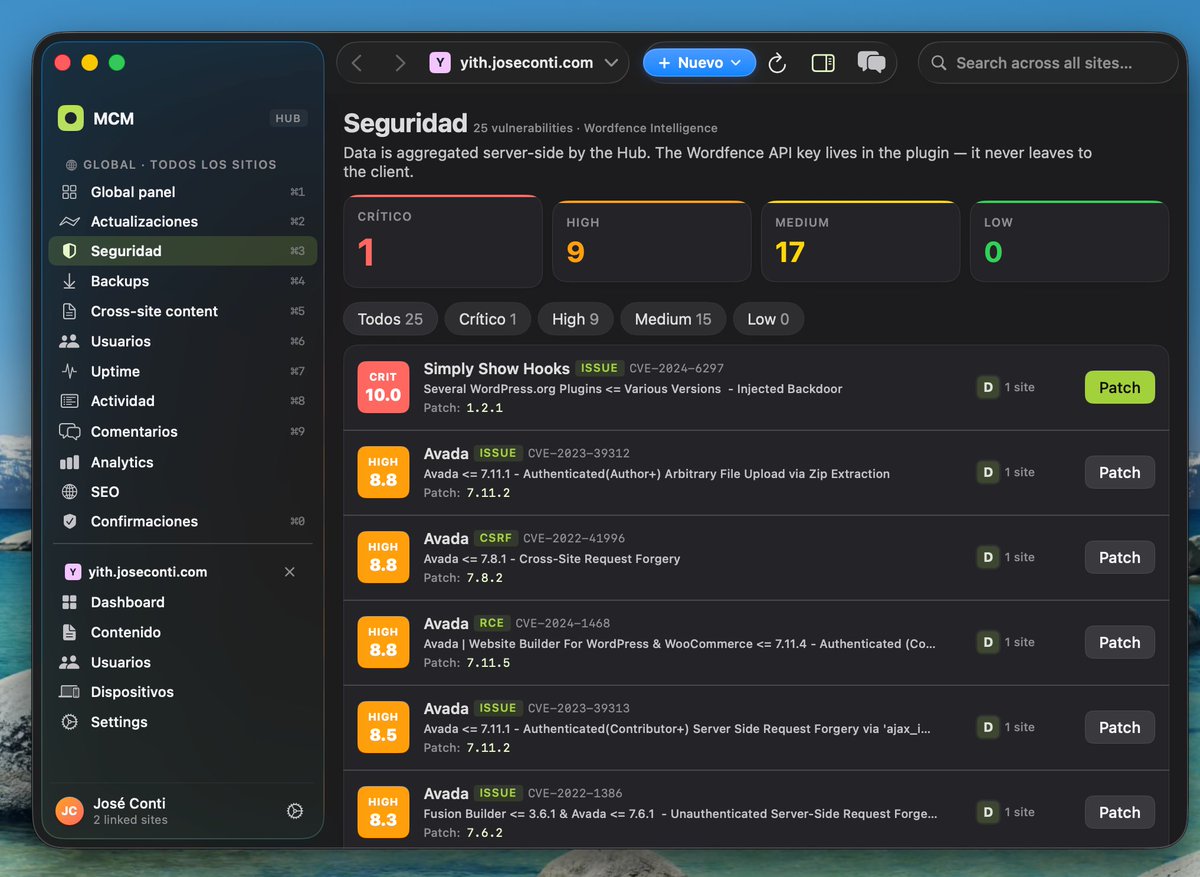This screenshot has width=1200, height=877.
Task: Click the D site badge in Simply Show Hooks row
Action: (x=988, y=387)
